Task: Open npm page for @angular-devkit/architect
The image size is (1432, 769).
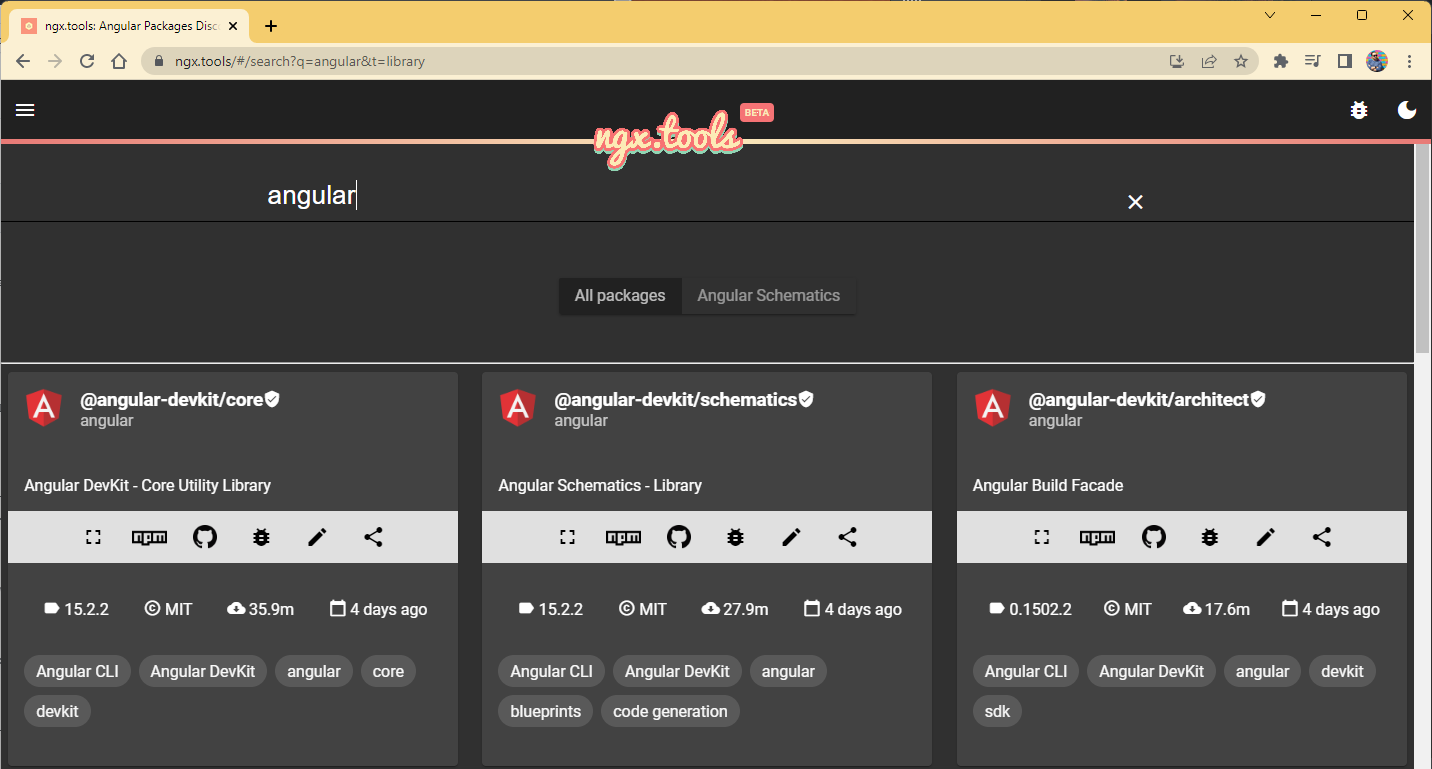Action: click(x=1097, y=537)
